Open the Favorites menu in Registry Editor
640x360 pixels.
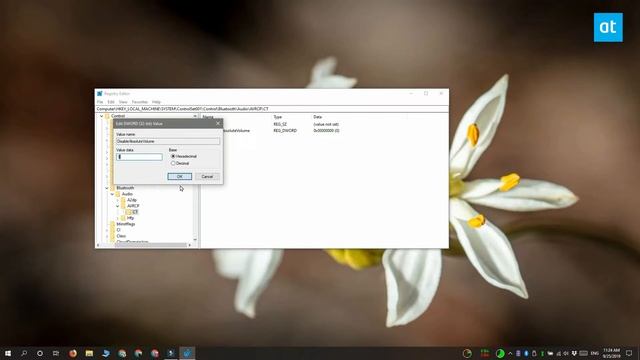(x=140, y=102)
